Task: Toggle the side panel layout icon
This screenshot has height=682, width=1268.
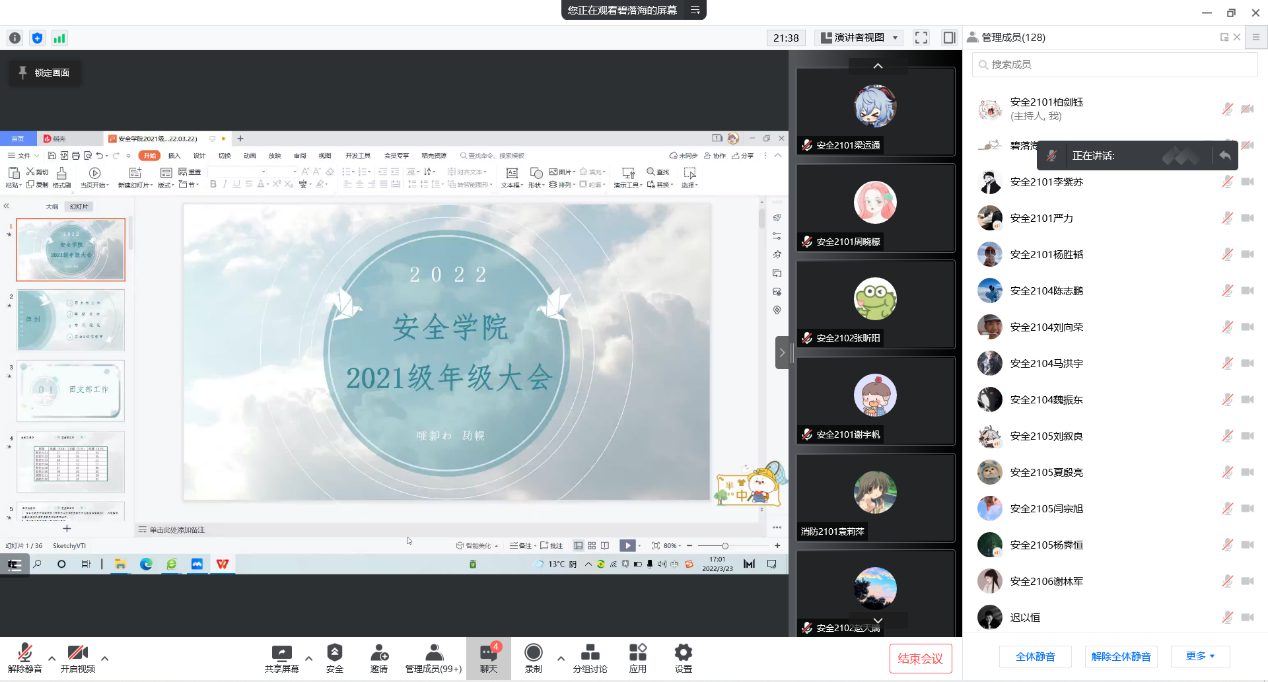Action: (949, 37)
